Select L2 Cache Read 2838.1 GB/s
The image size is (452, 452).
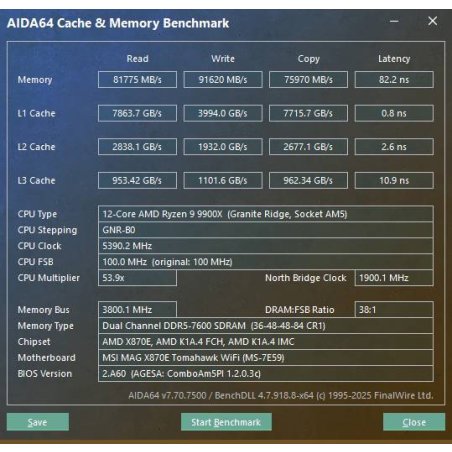click(137, 147)
